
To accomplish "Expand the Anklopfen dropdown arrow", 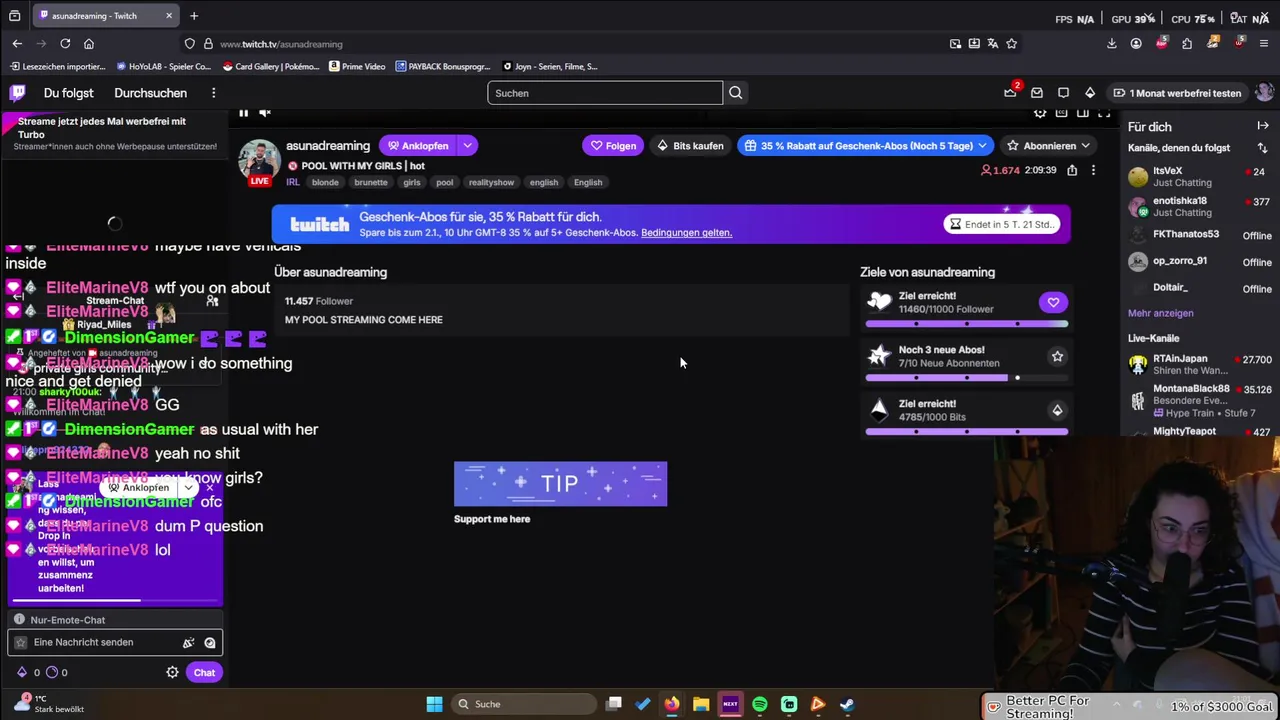I will coord(467,146).
